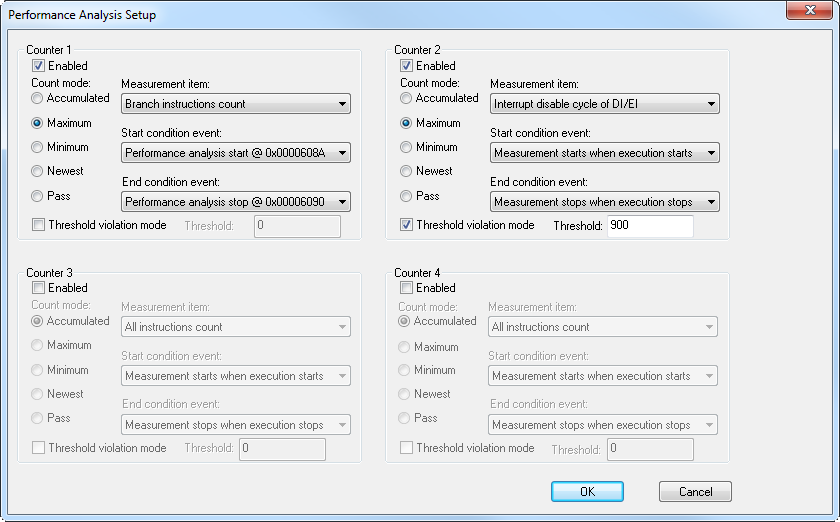Enable Counter 4 checkbox

[x=406, y=289]
